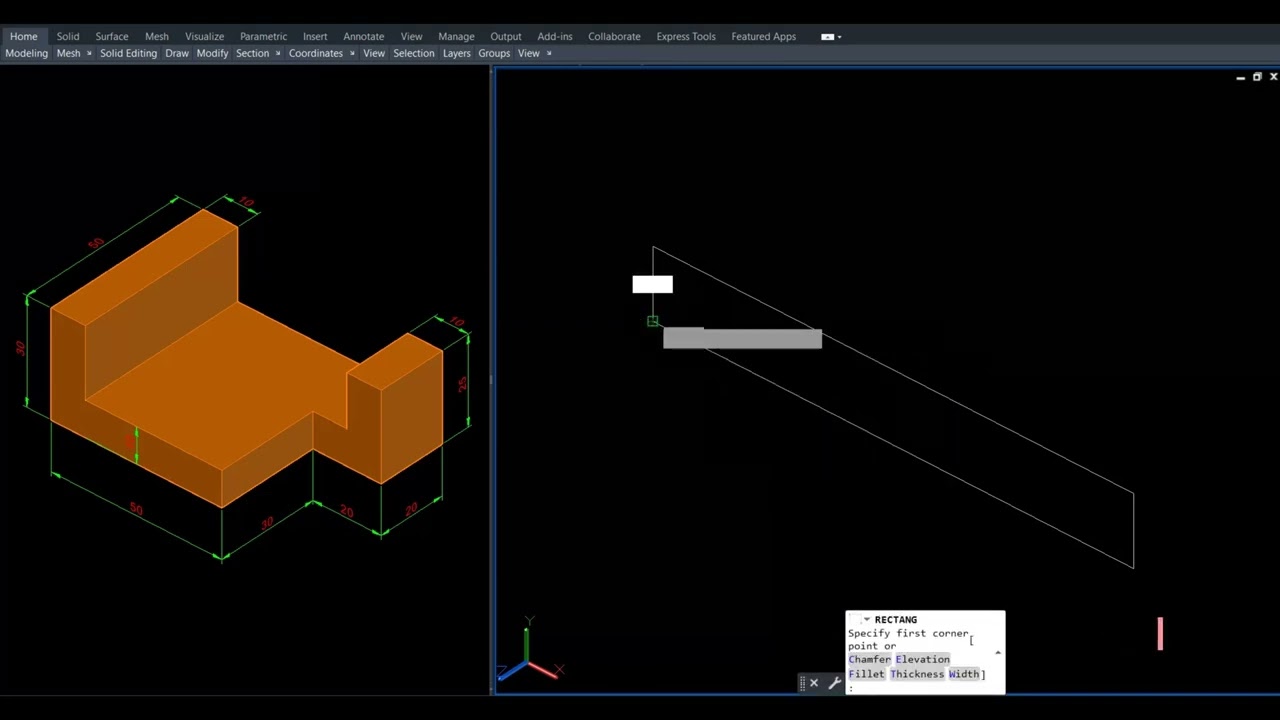Open dialog launcher arrow after last View panel
The width and height of the screenshot is (1280, 720).
(549, 53)
